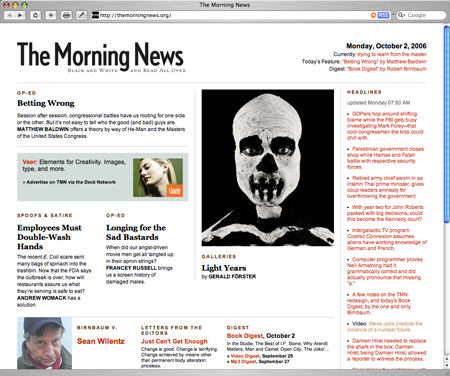Screen dimensions: 450x376
Task: Reload the page with the refresh button
Action: pos(35,15)
